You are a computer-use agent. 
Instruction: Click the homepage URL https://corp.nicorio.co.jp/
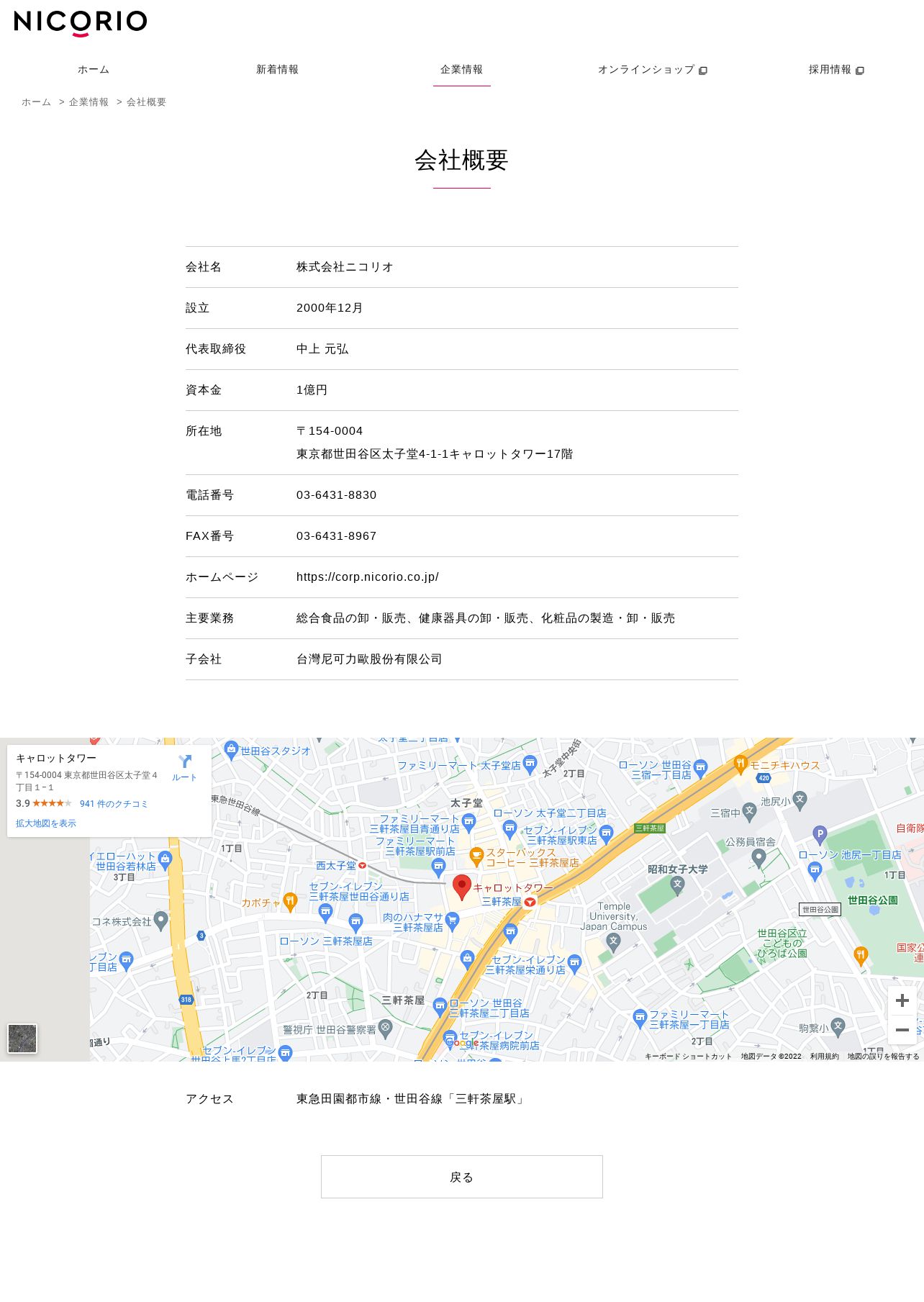click(368, 577)
